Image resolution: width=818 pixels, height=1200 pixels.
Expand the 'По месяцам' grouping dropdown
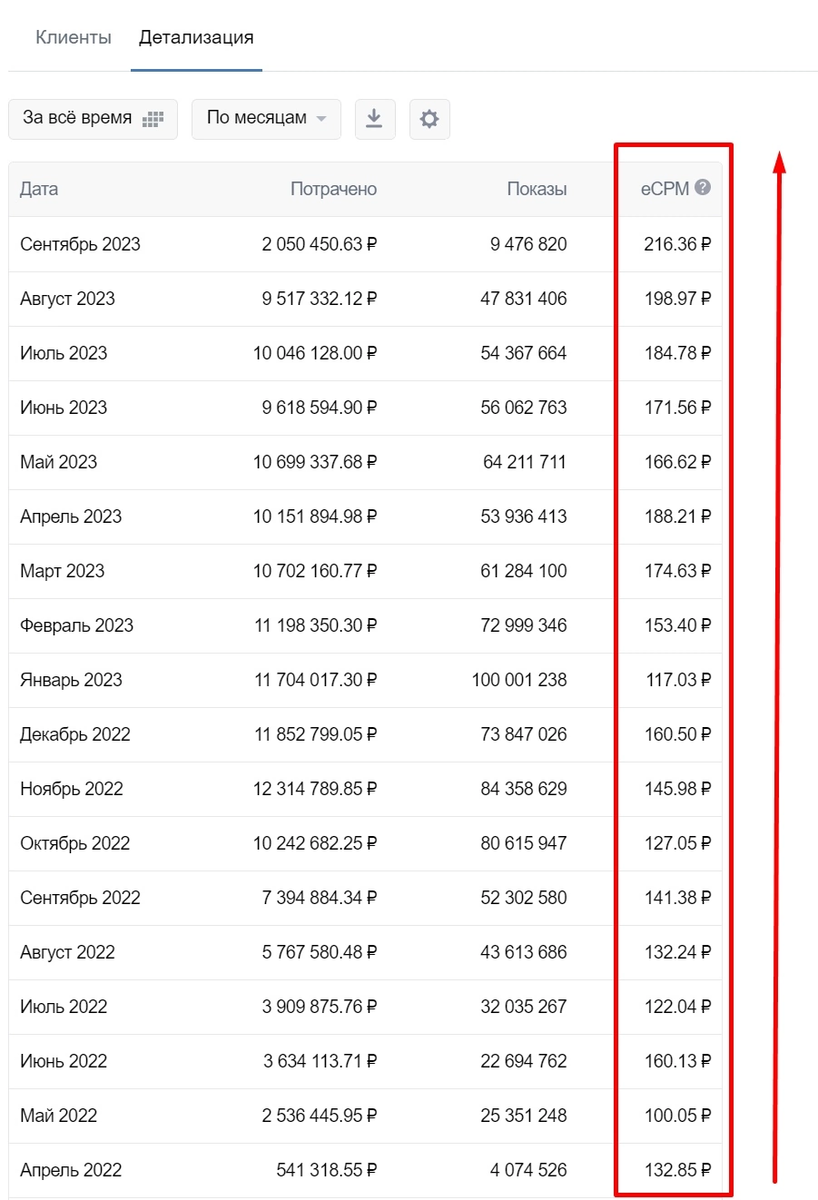266,119
